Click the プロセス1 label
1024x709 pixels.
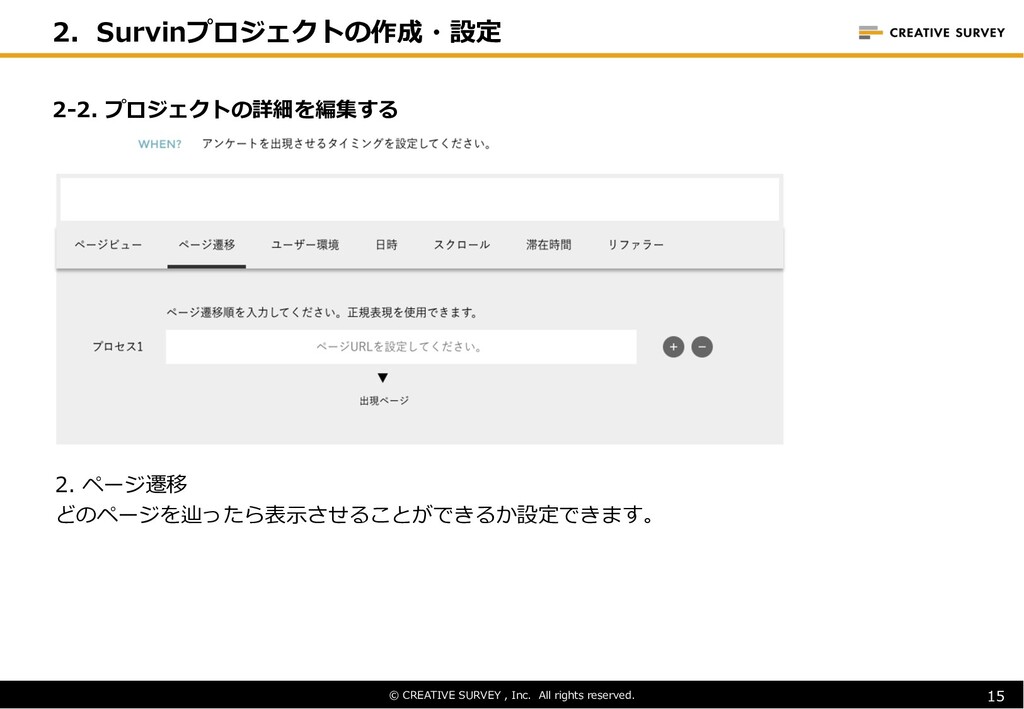click(x=118, y=347)
